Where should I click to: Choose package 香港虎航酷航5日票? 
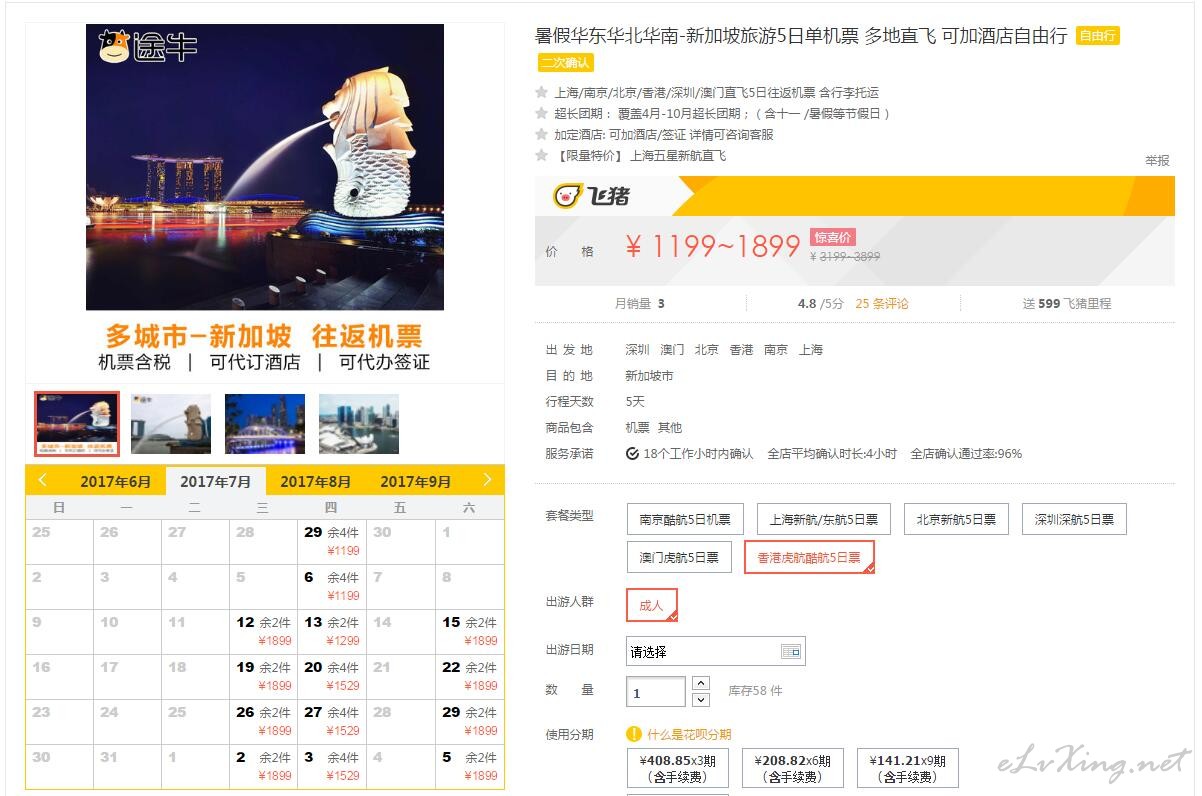tap(809, 557)
